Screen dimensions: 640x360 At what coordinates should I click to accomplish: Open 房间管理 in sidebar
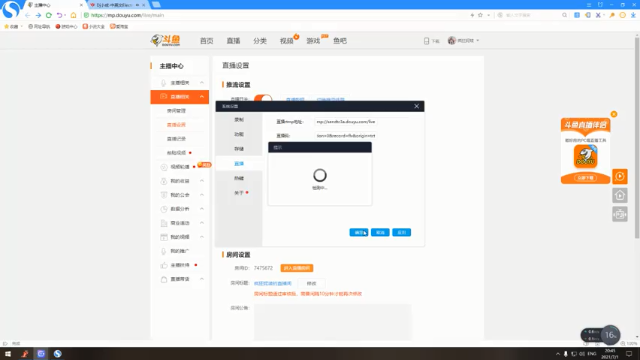176,111
